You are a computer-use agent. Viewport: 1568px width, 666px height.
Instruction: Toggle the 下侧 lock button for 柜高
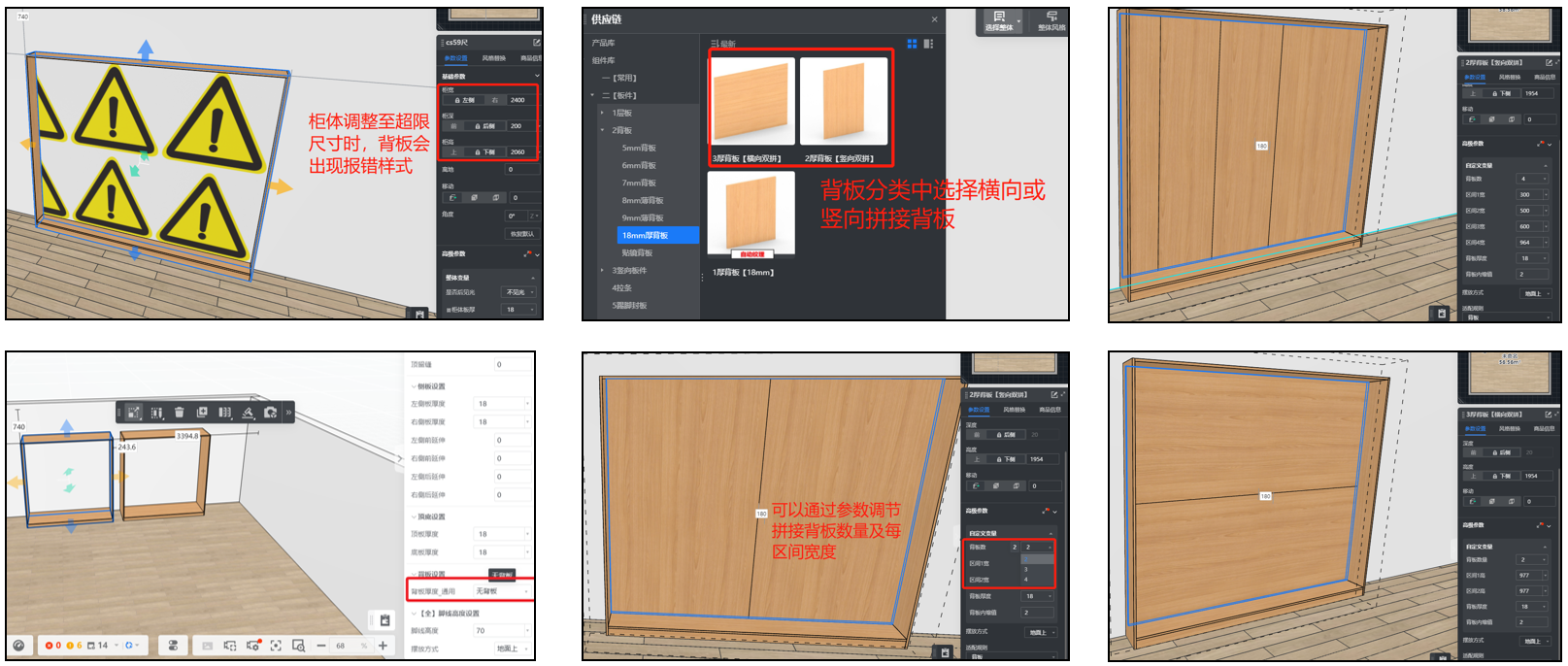click(x=485, y=151)
